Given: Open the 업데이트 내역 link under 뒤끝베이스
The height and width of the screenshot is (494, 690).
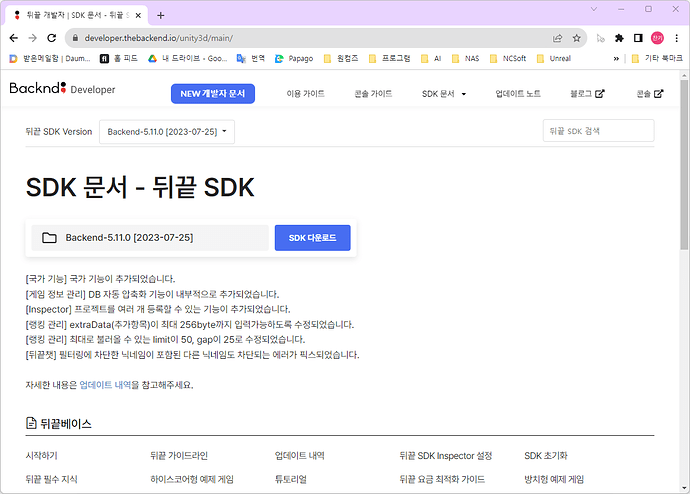Looking at the screenshot, I should pyautogui.click(x=300, y=456).
